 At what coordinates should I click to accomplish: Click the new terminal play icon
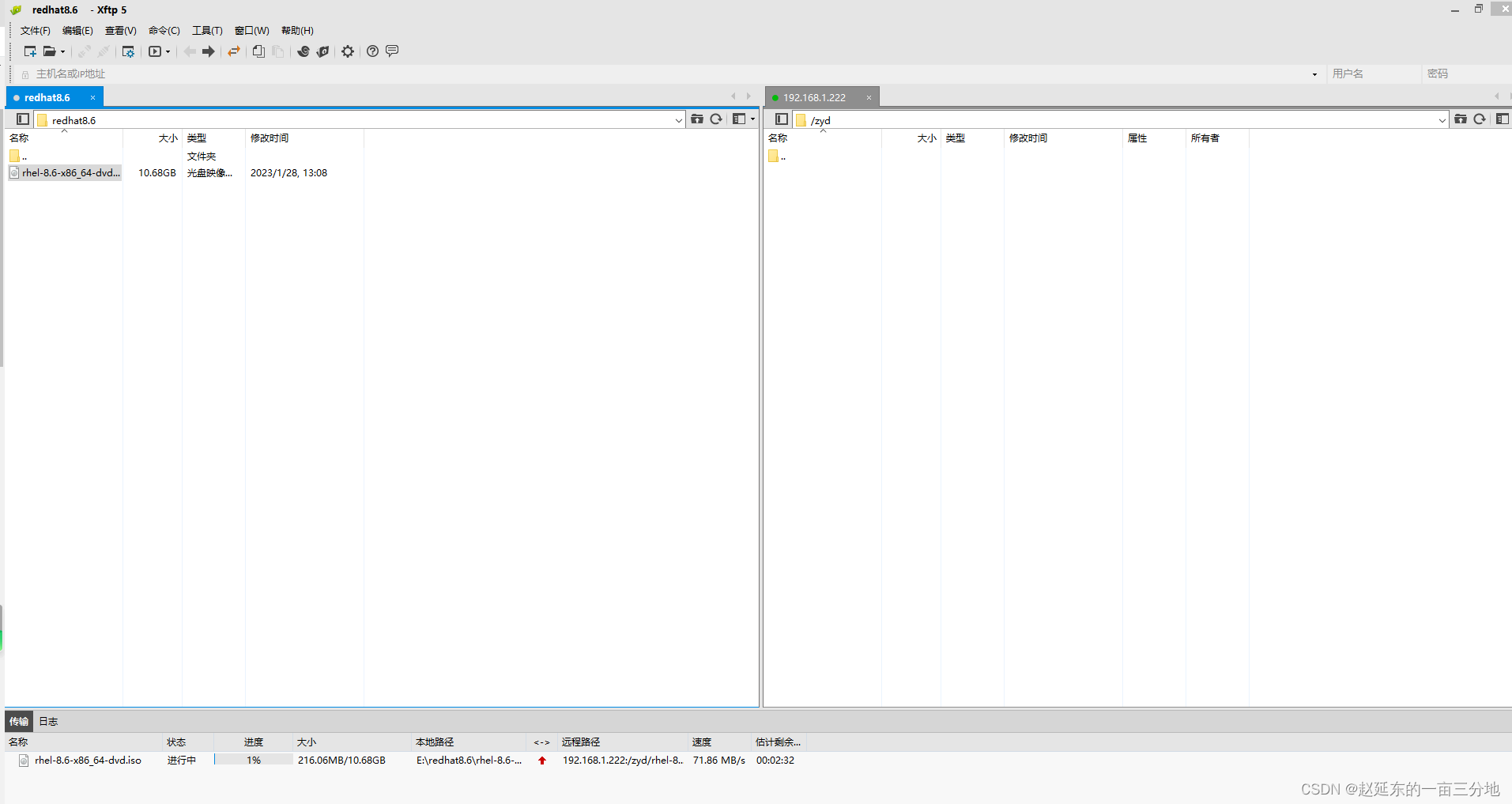(x=155, y=51)
